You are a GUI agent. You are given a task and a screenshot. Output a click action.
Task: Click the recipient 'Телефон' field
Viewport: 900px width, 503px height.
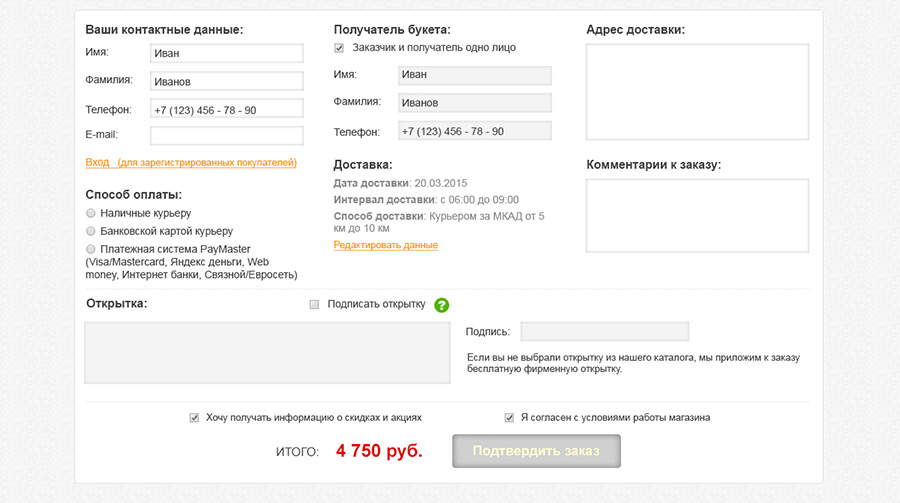pos(474,131)
